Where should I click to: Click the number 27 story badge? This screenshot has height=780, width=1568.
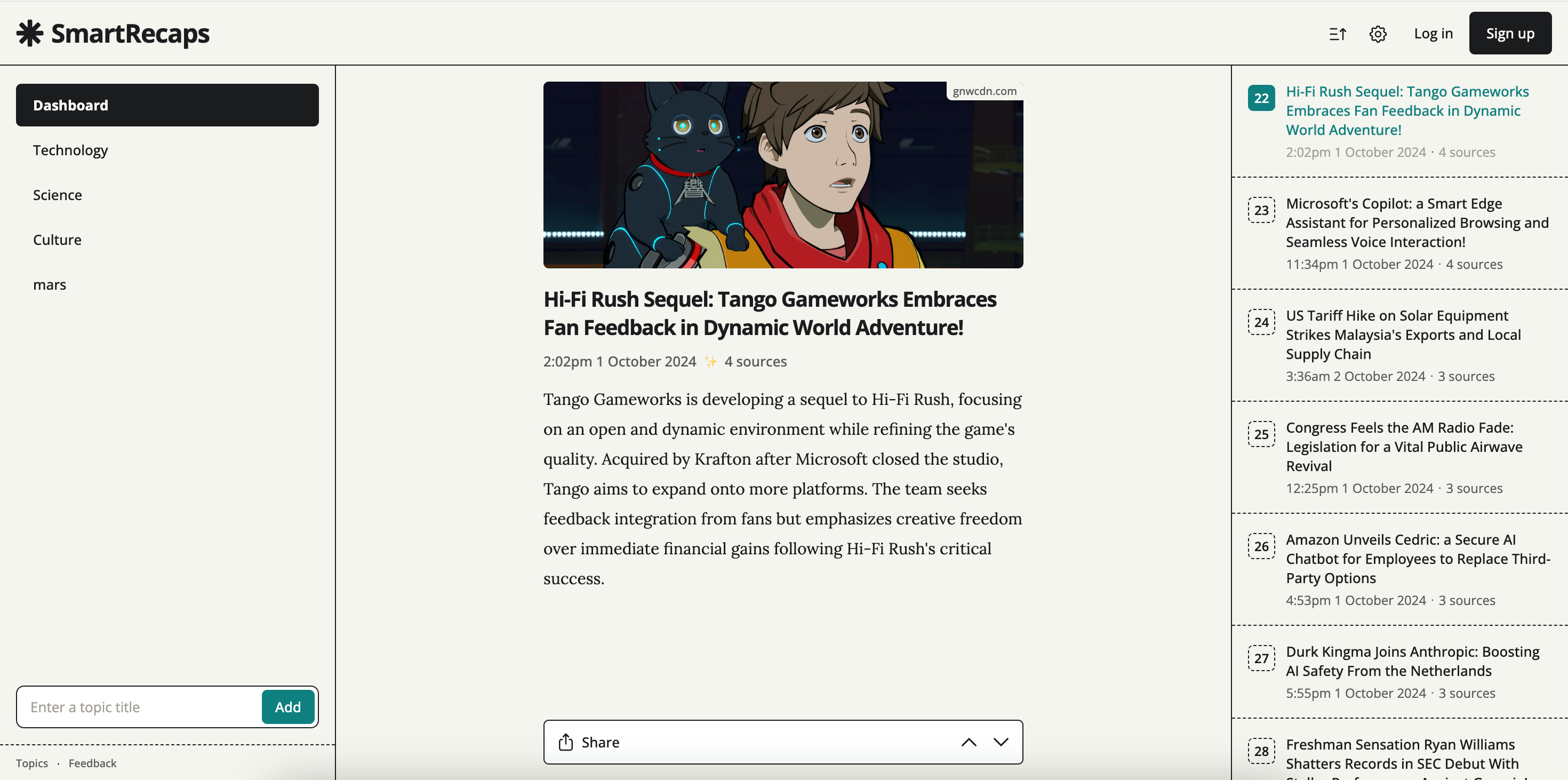tap(1261, 658)
